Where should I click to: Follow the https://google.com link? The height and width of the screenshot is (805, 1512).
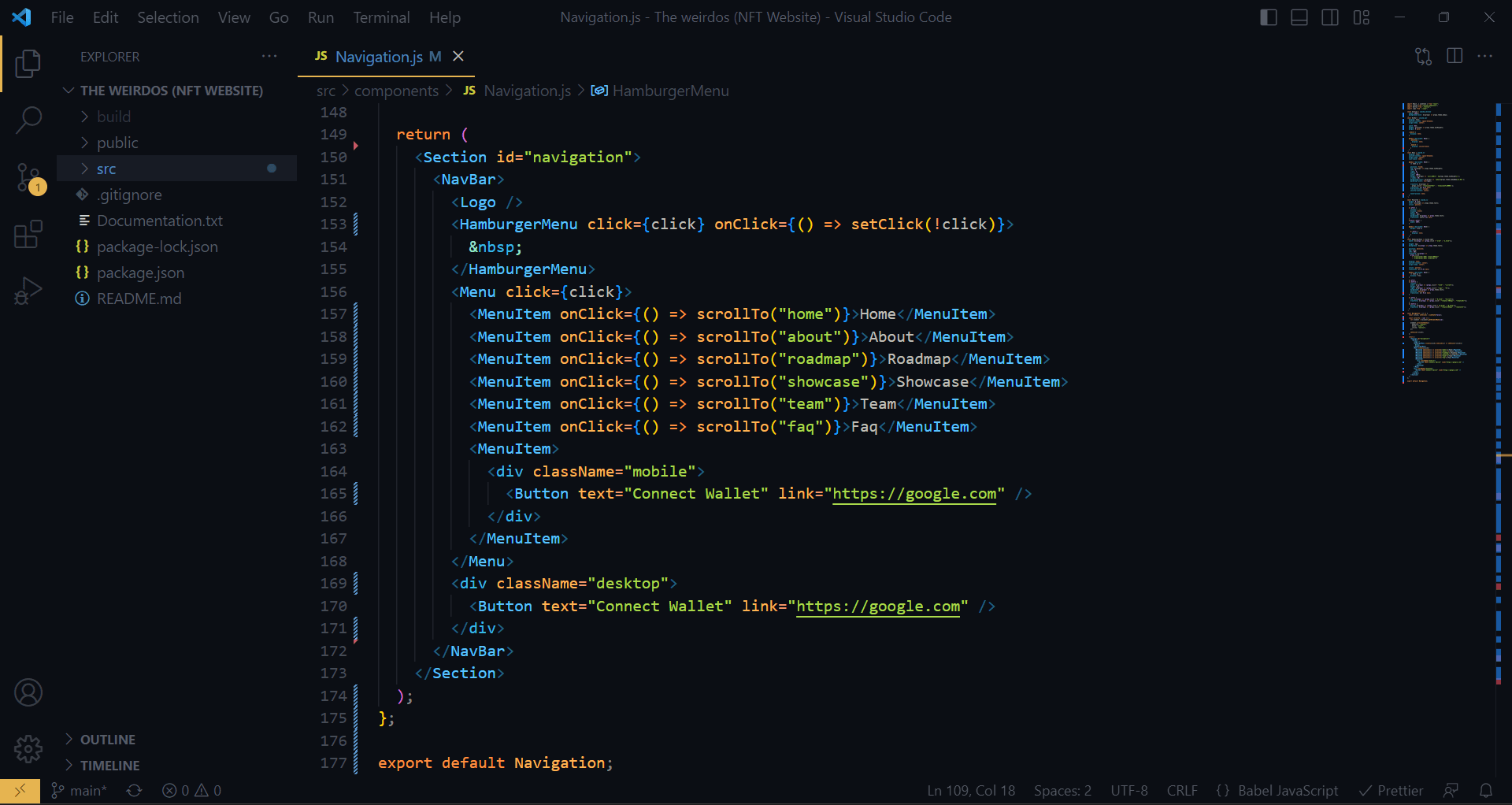click(915, 494)
